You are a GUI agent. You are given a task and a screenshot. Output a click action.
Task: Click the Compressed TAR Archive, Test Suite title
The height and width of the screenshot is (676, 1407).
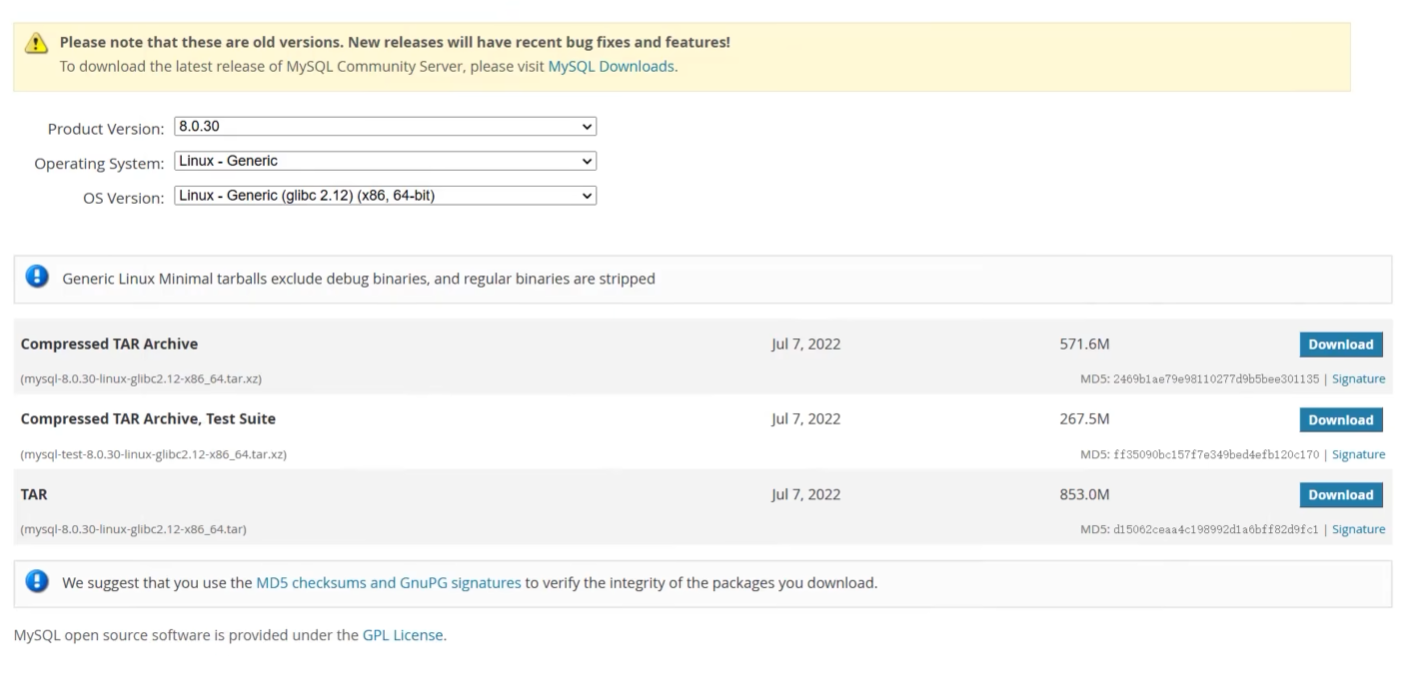click(x=148, y=419)
